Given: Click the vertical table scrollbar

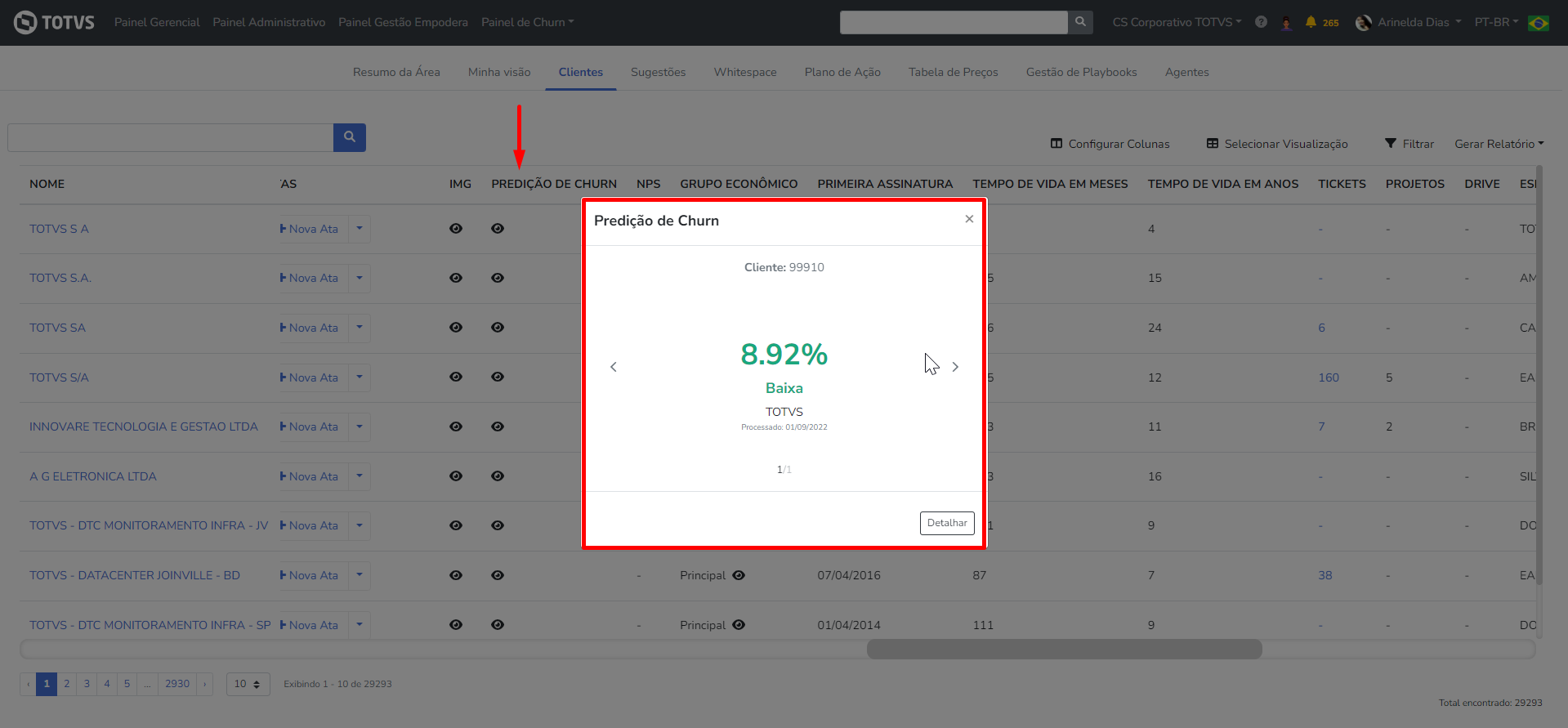Looking at the screenshot, I should tap(1539, 373).
